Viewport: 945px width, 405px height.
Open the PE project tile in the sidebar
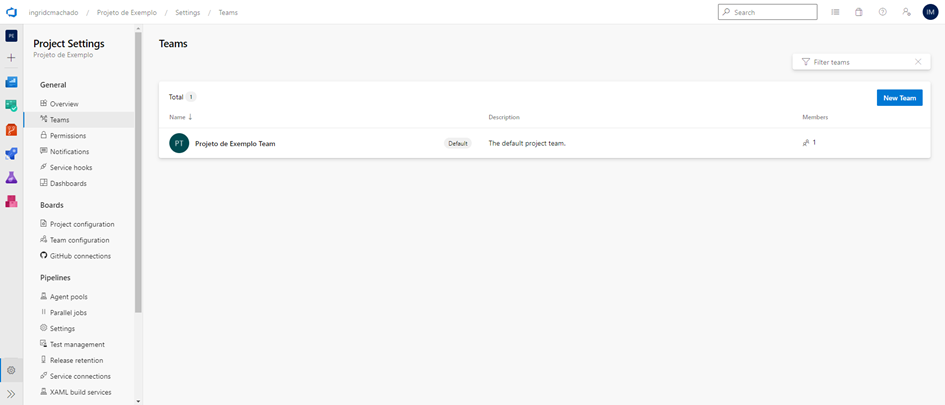[11, 36]
